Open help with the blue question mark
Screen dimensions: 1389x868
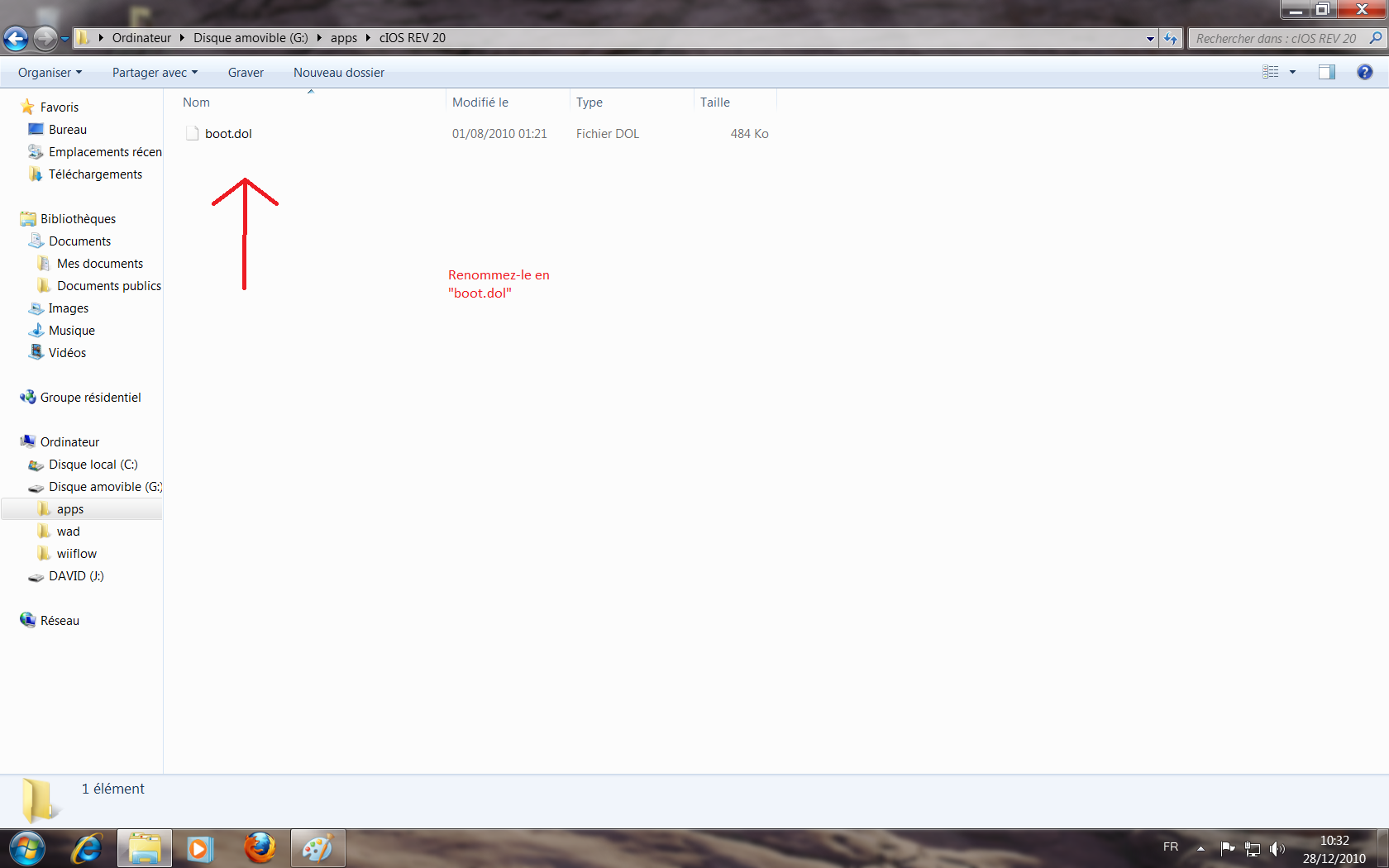(x=1364, y=73)
